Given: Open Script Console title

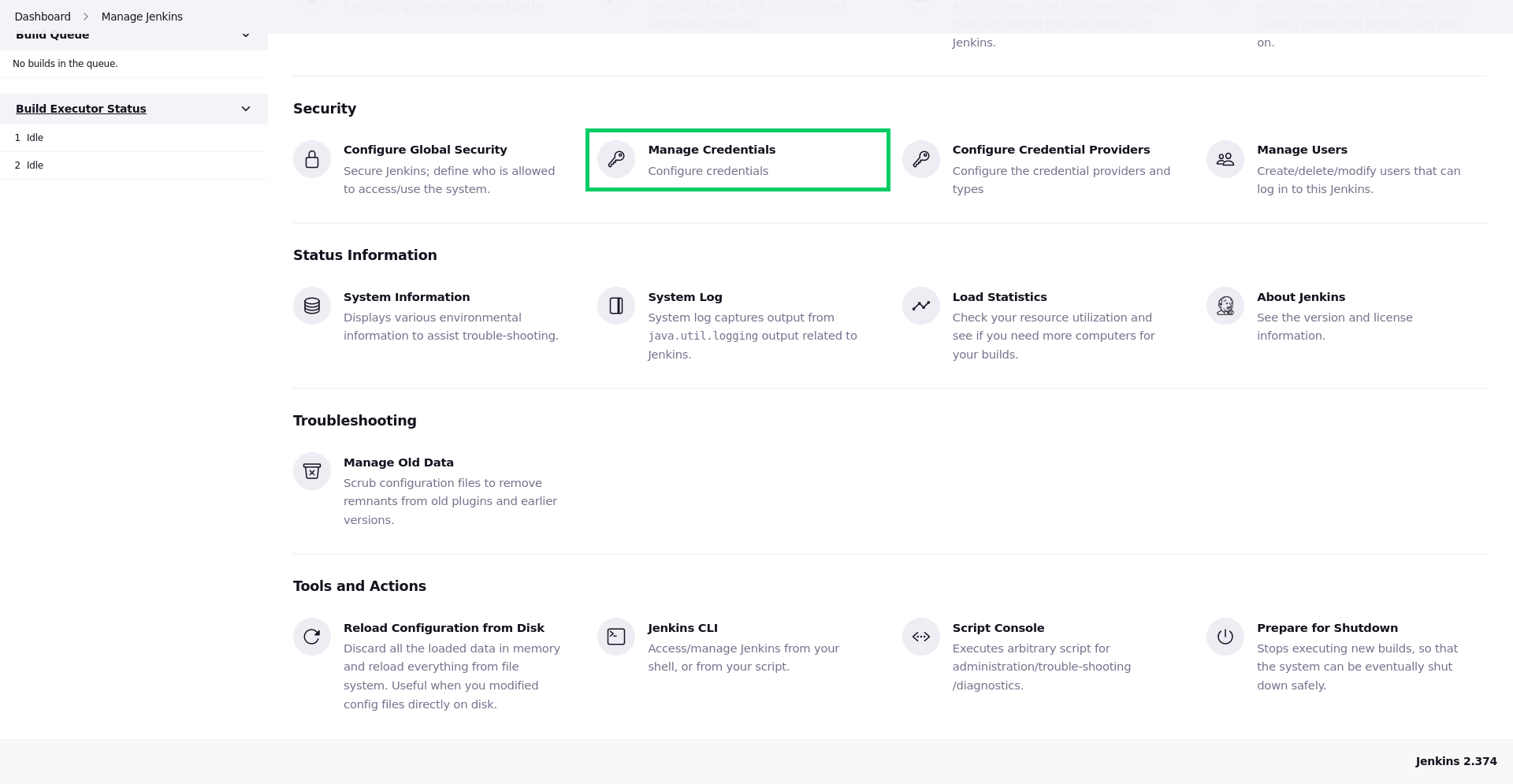Looking at the screenshot, I should [998, 628].
